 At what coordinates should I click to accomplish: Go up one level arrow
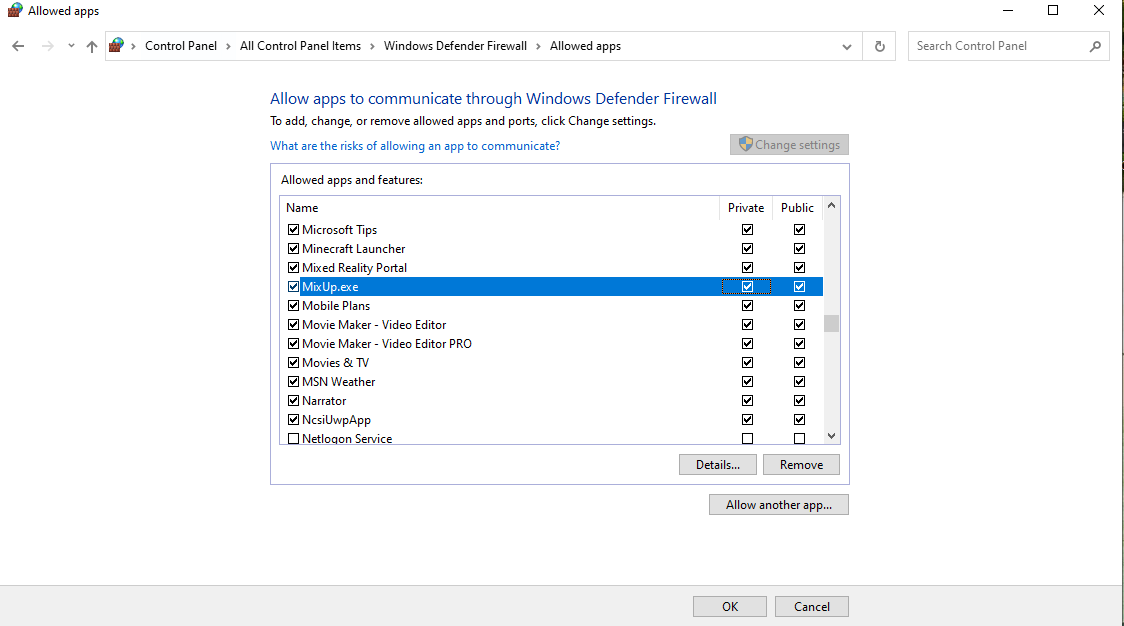92,46
